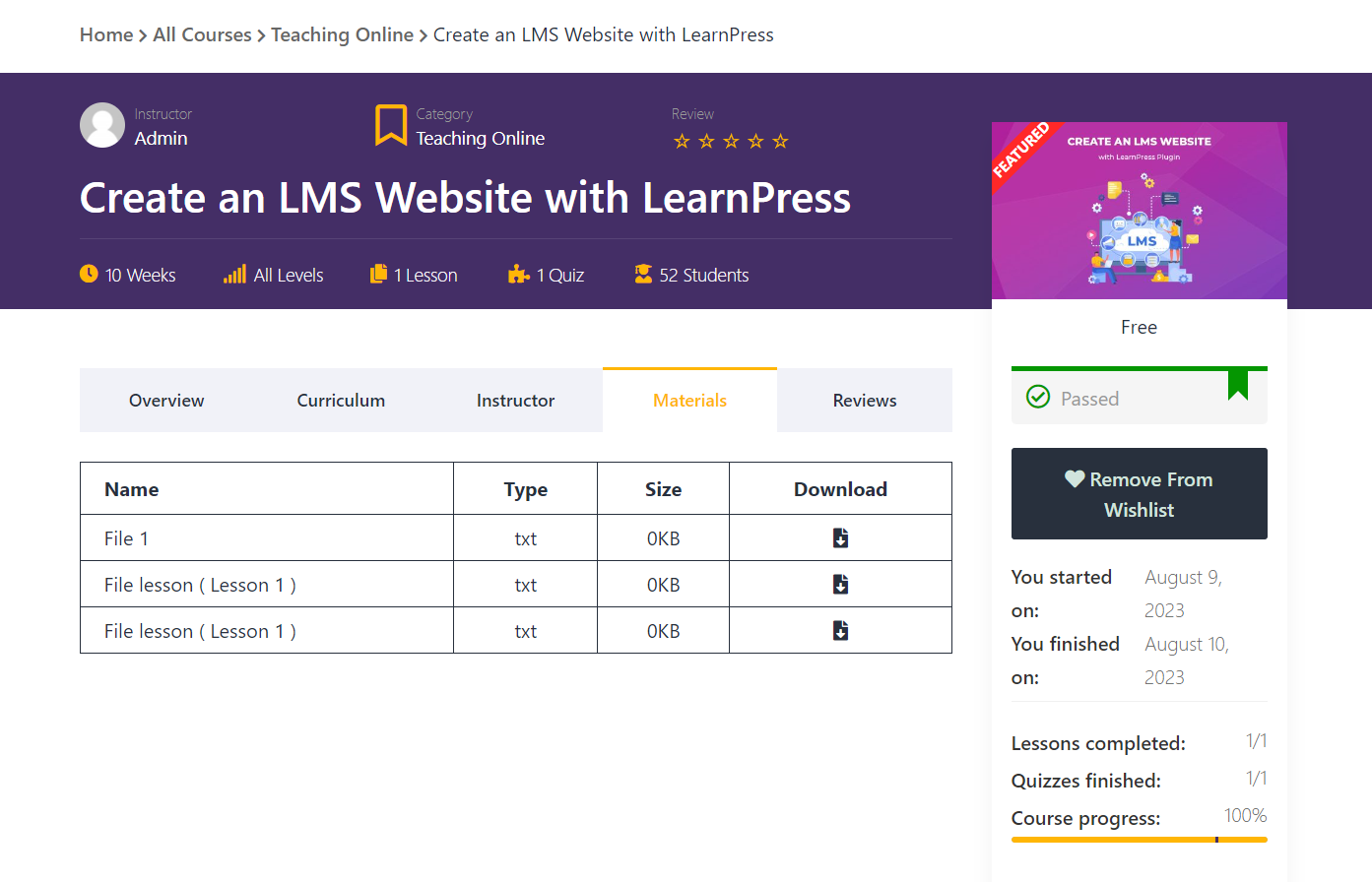This screenshot has height=882, width=1372.
Task: Click the 52 Students text
Action: click(x=704, y=276)
